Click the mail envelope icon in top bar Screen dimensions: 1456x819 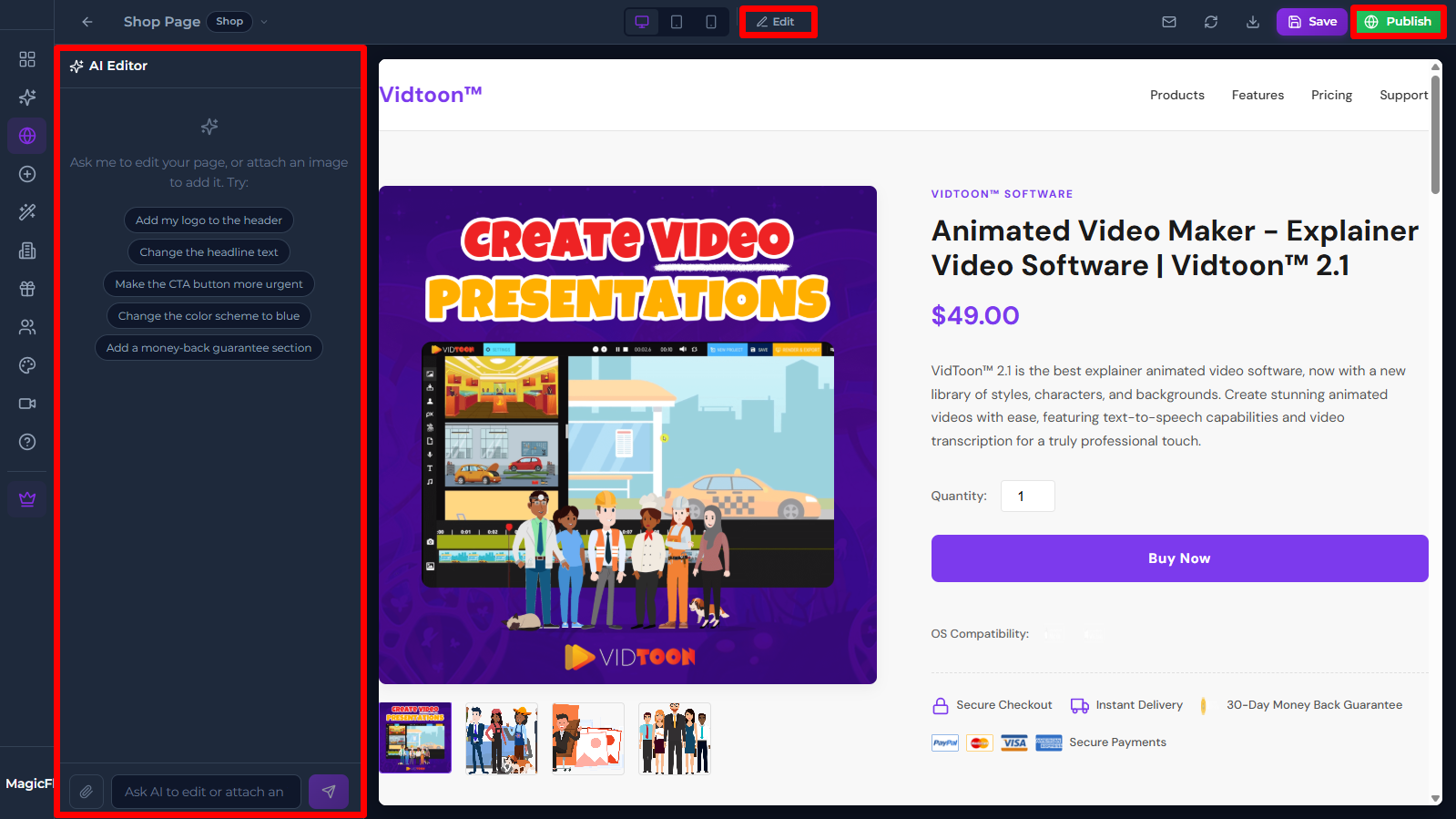1169,22
